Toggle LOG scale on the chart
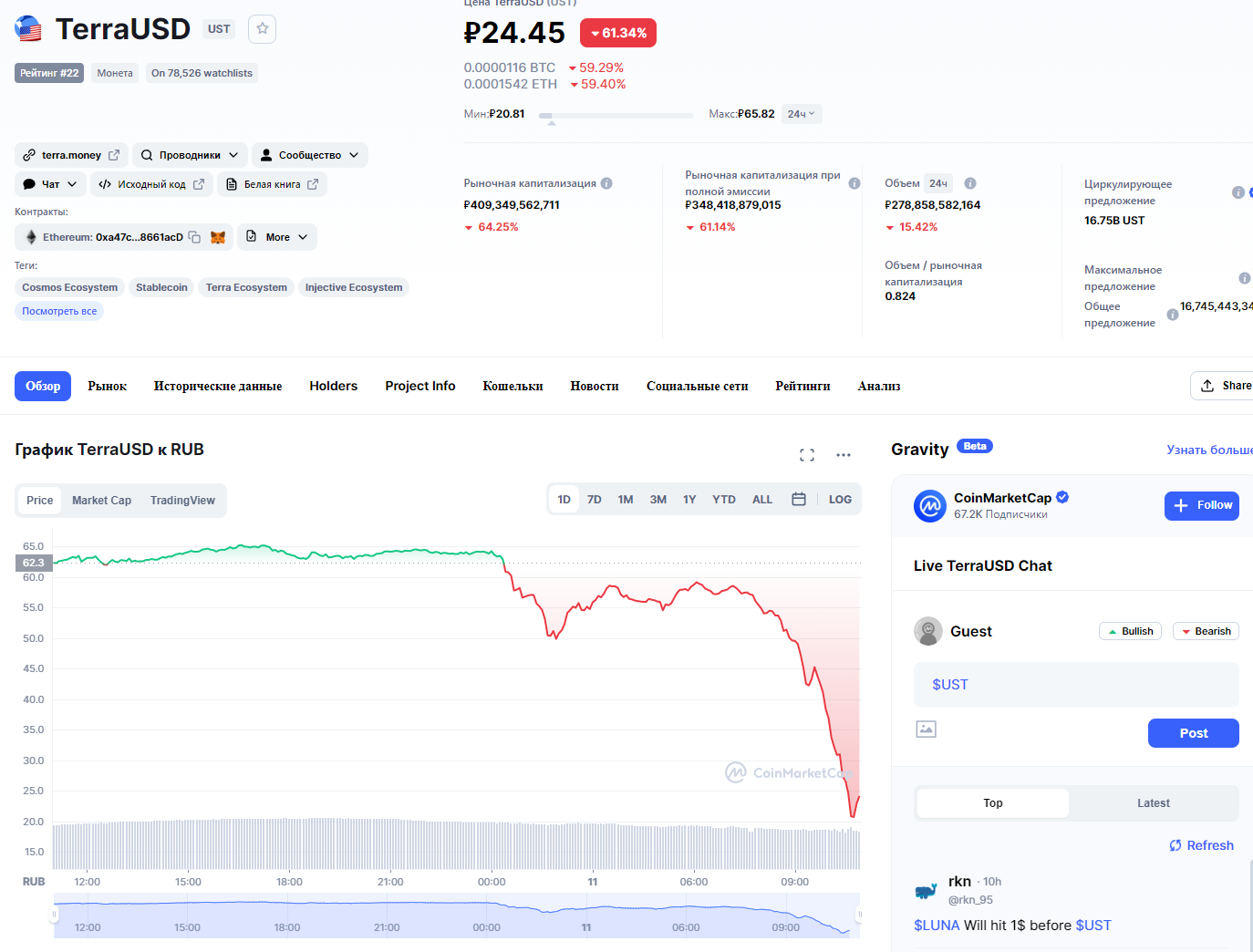The height and width of the screenshot is (952, 1253). point(840,500)
